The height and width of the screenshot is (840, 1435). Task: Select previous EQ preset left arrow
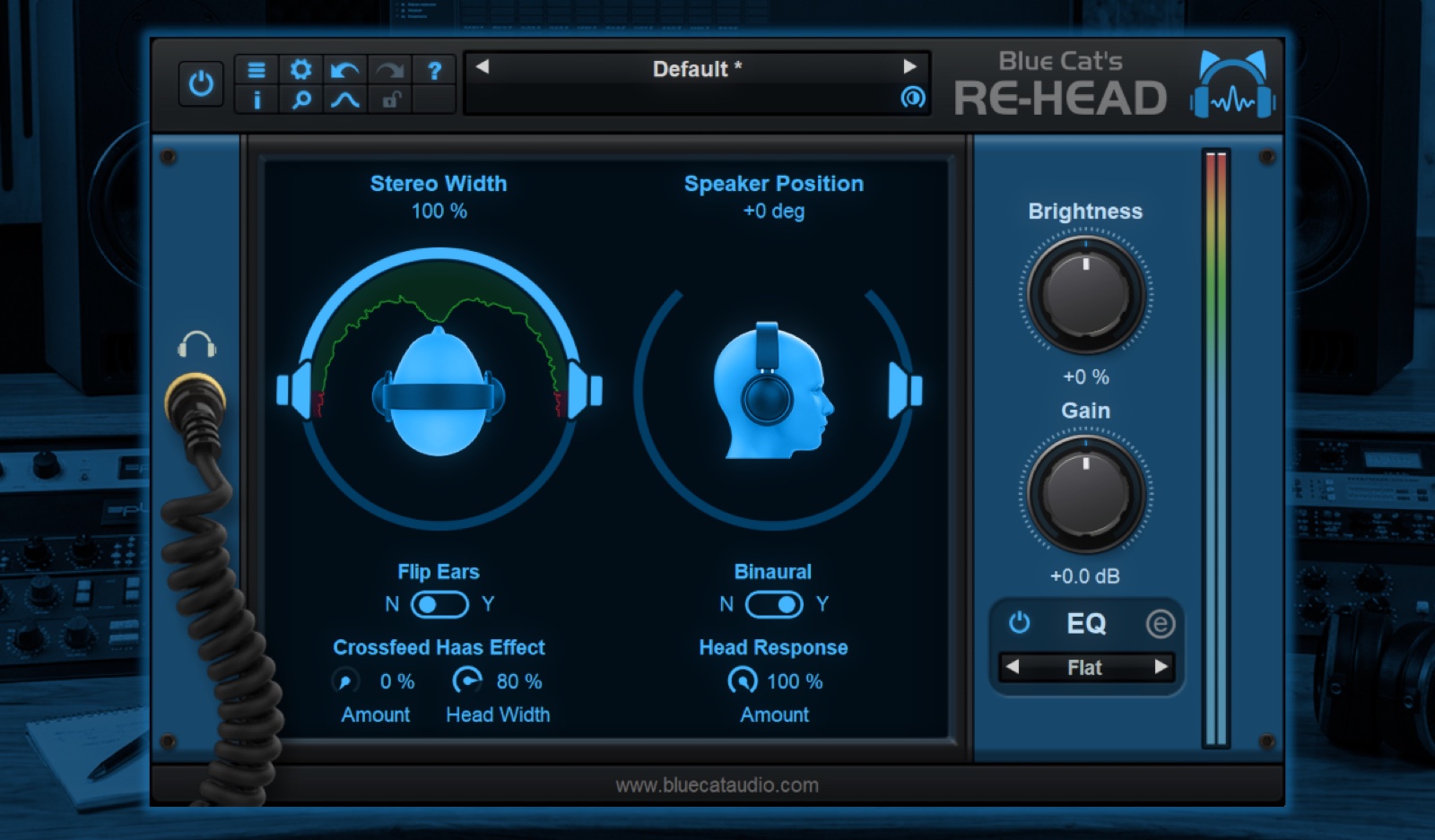pos(1013,667)
